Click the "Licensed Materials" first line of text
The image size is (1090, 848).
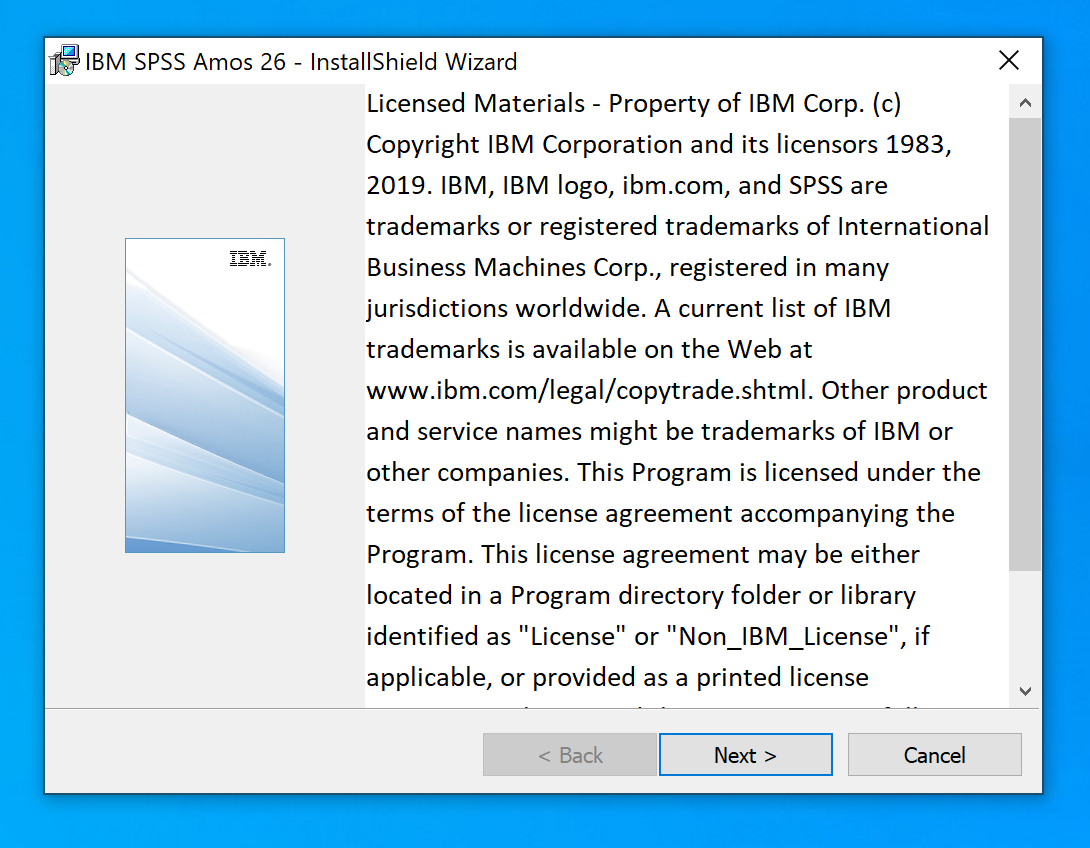[476, 103]
